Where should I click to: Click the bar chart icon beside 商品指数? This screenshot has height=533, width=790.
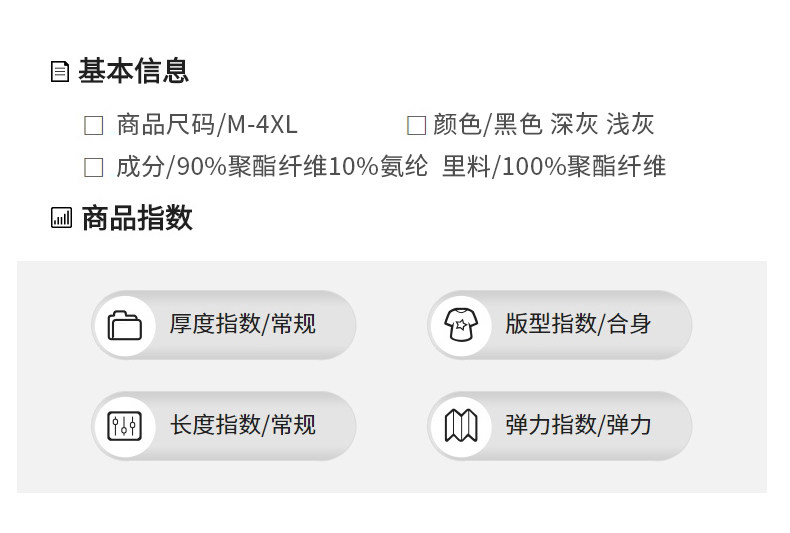click(x=61, y=218)
